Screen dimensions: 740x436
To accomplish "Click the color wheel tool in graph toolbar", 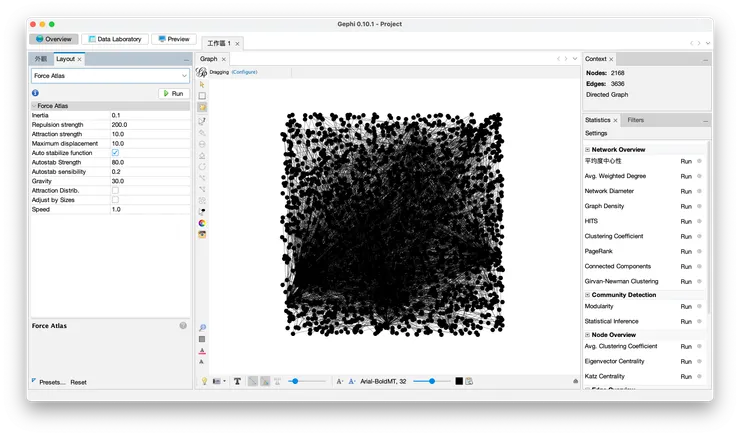I will [202, 223].
